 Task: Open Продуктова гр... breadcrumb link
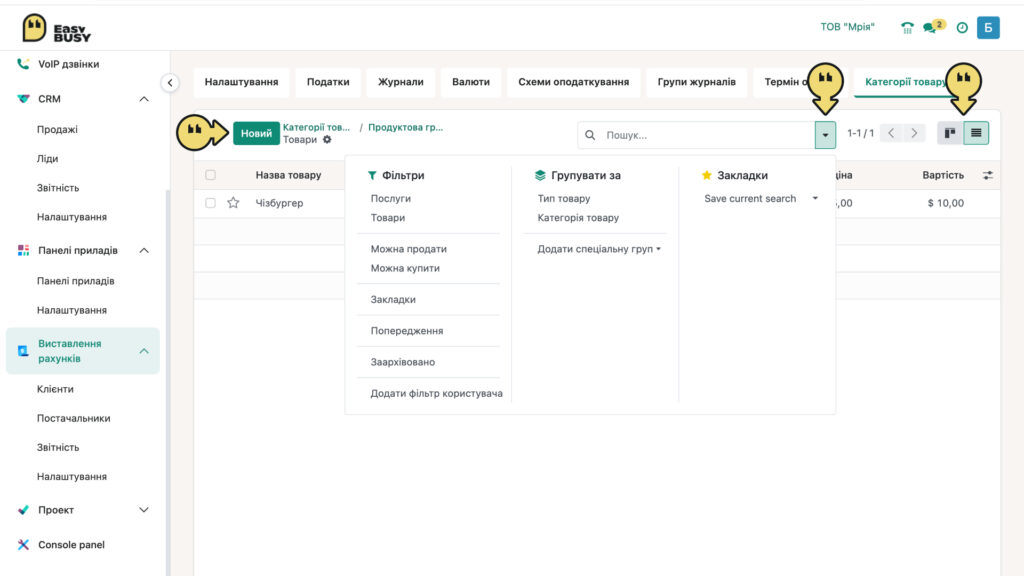(406, 127)
